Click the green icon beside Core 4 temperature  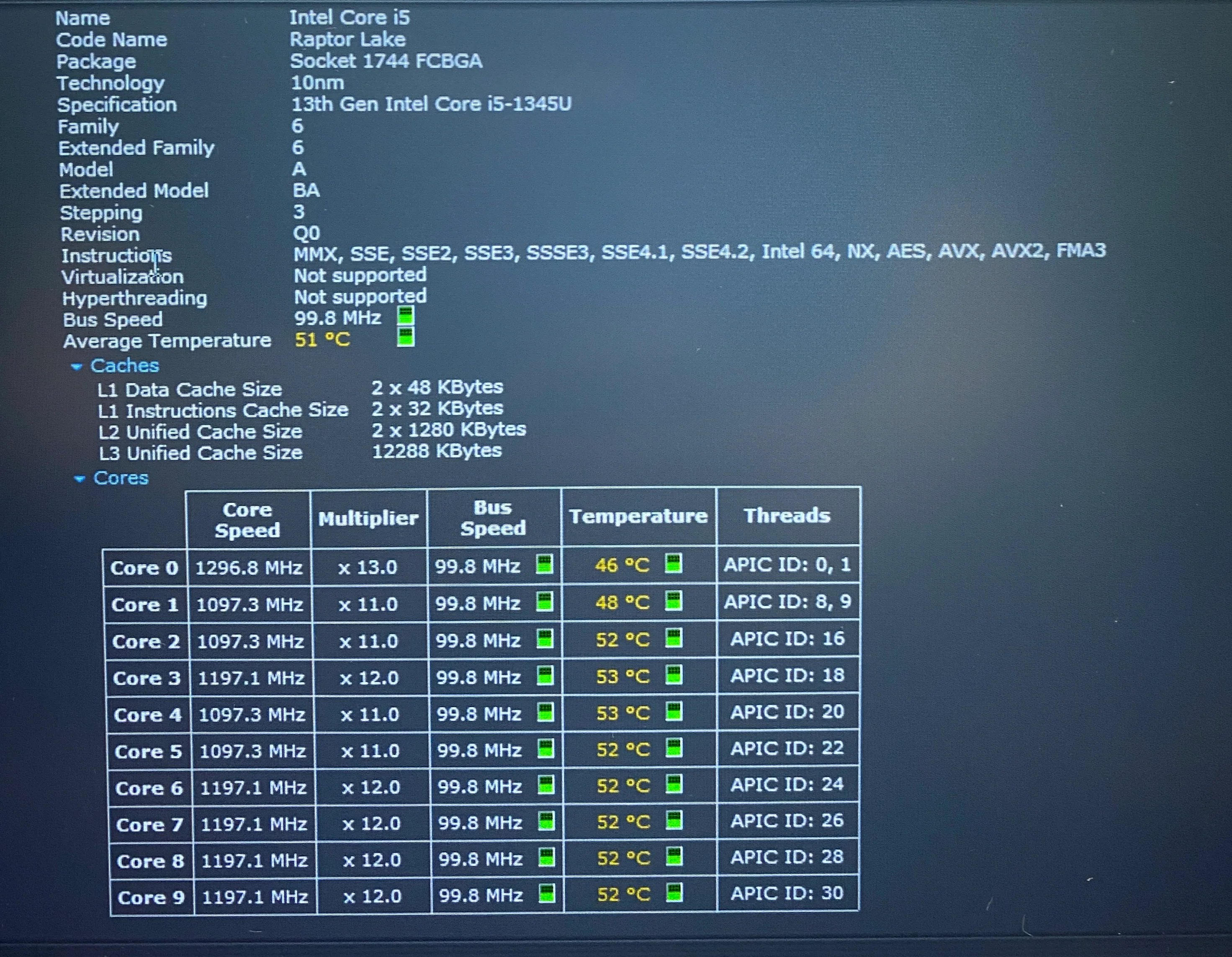pyautogui.click(x=674, y=711)
